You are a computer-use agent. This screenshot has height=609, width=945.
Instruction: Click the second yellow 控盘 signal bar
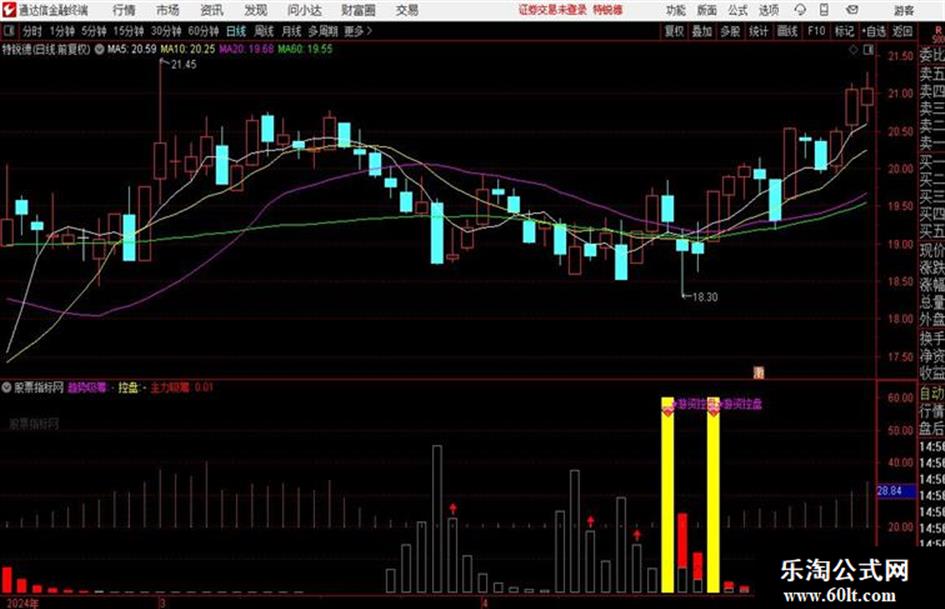click(713, 494)
